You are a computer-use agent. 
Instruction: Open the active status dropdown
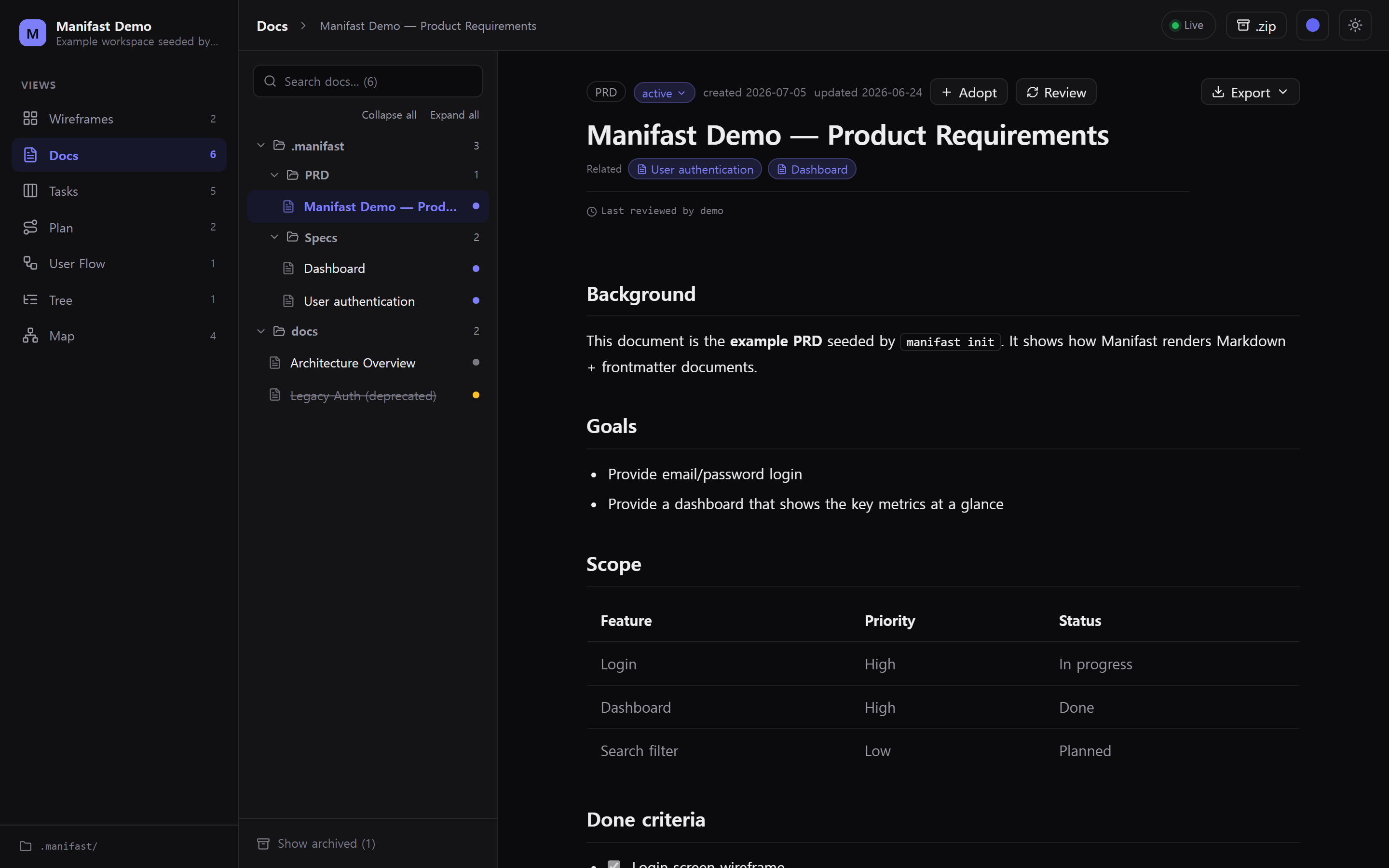(664, 93)
